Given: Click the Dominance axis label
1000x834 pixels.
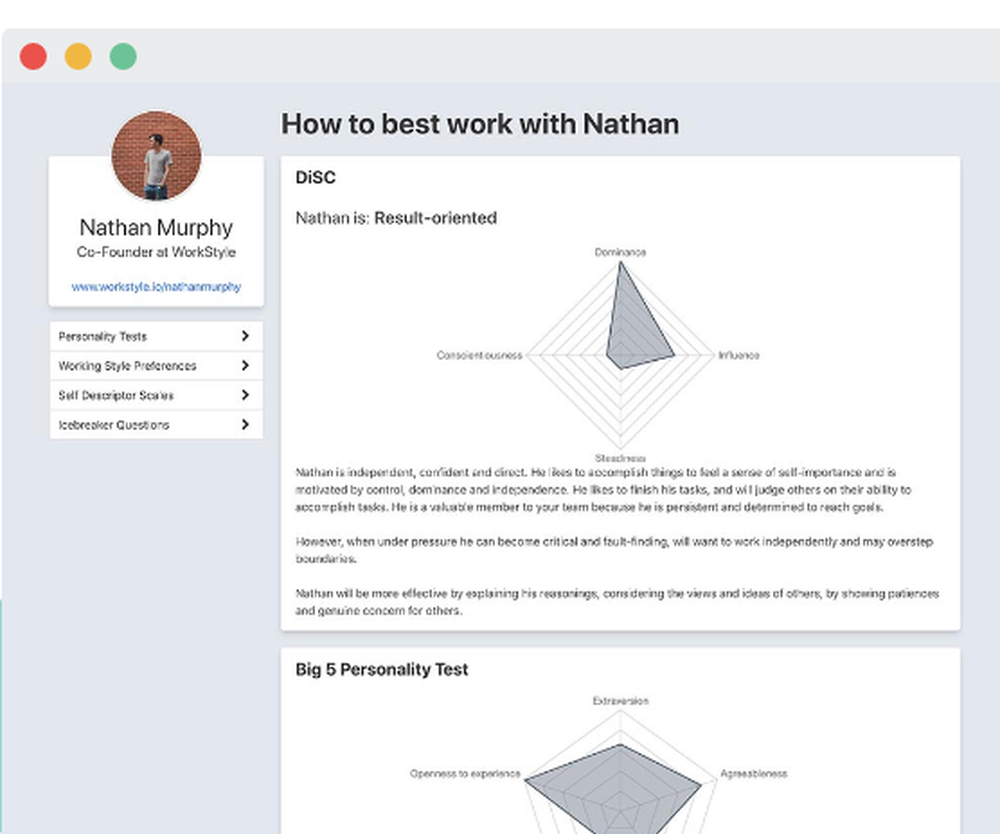Looking at the screenshot, I should tap(620, 252).
